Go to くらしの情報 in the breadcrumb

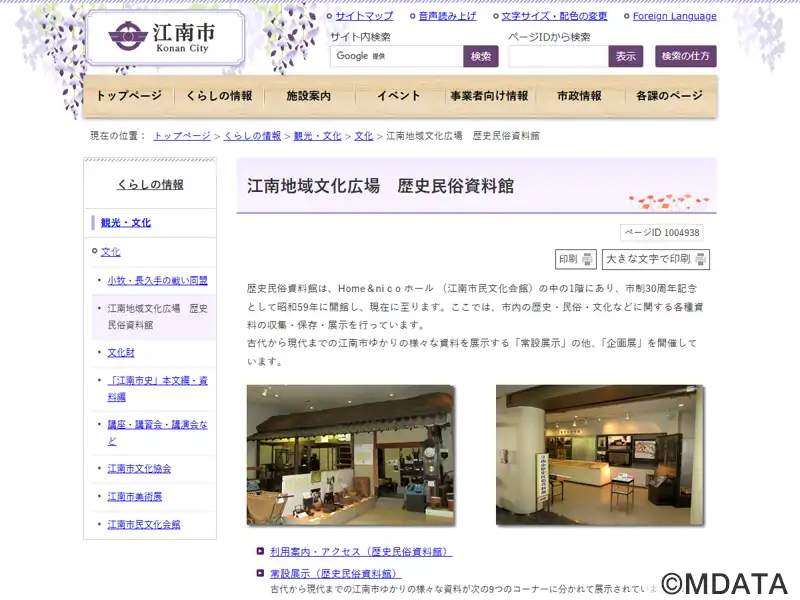pyautogui.click(x=253, y=136)
